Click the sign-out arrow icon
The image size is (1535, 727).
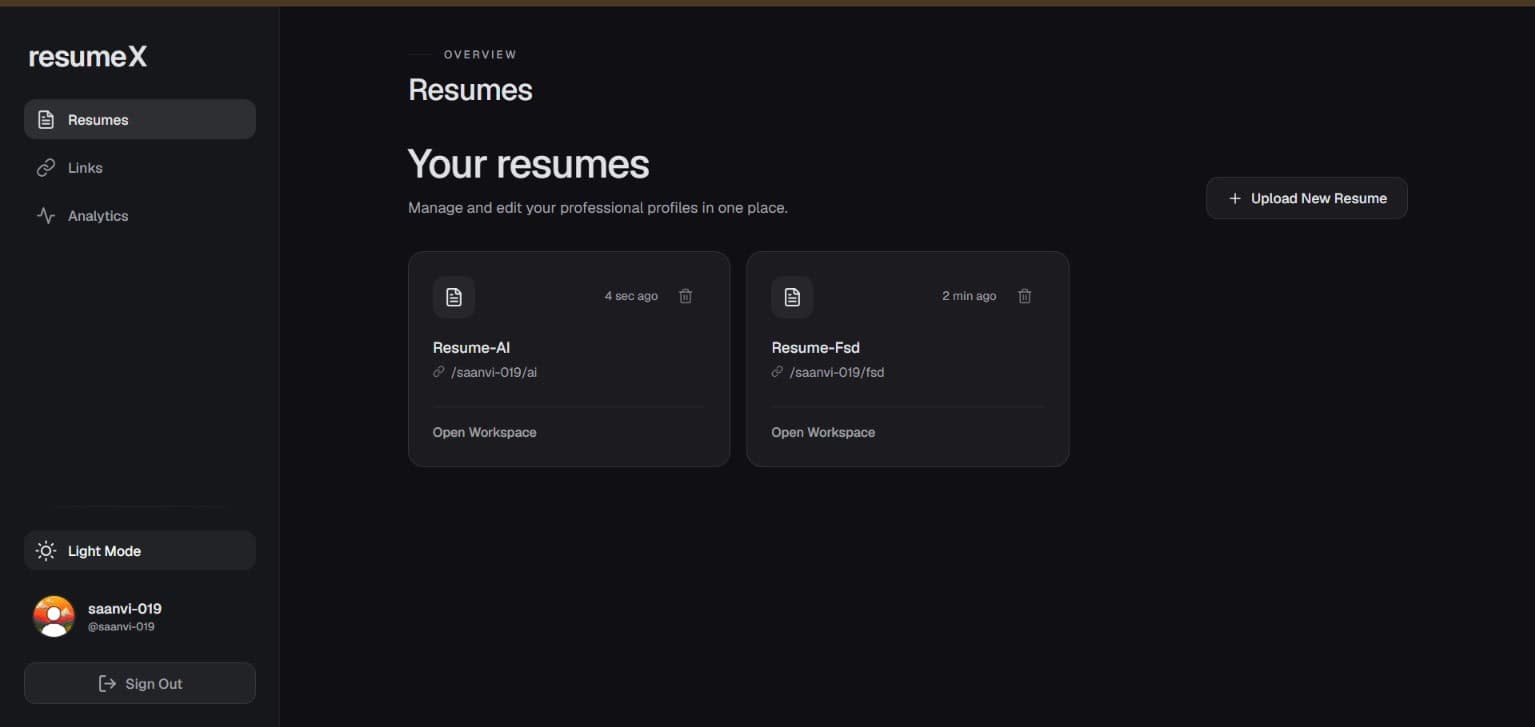107,684
